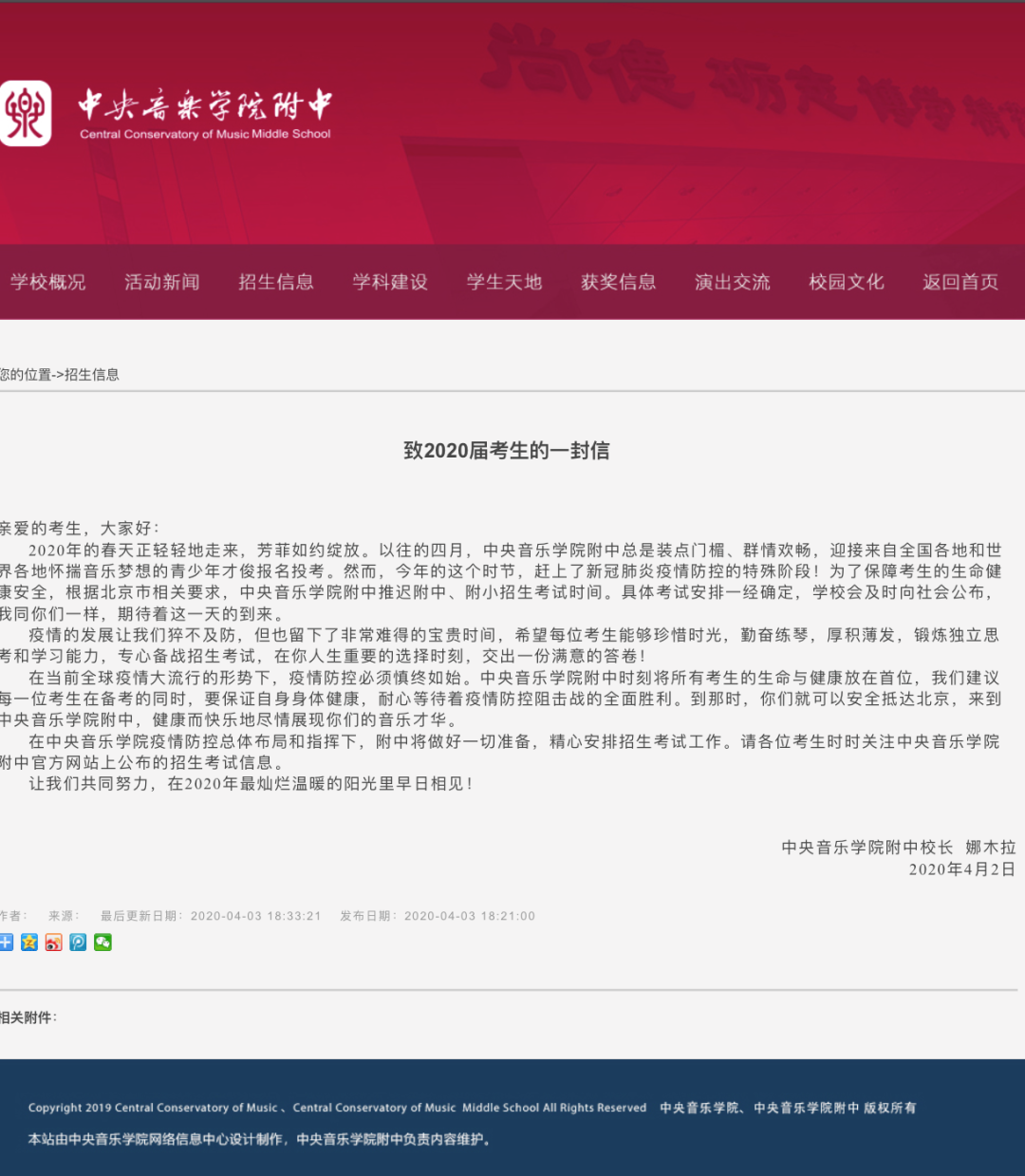Click the 相关附件 attachments label
This screenshot has height=1176, width=1025.
[x=28, y=1017]
